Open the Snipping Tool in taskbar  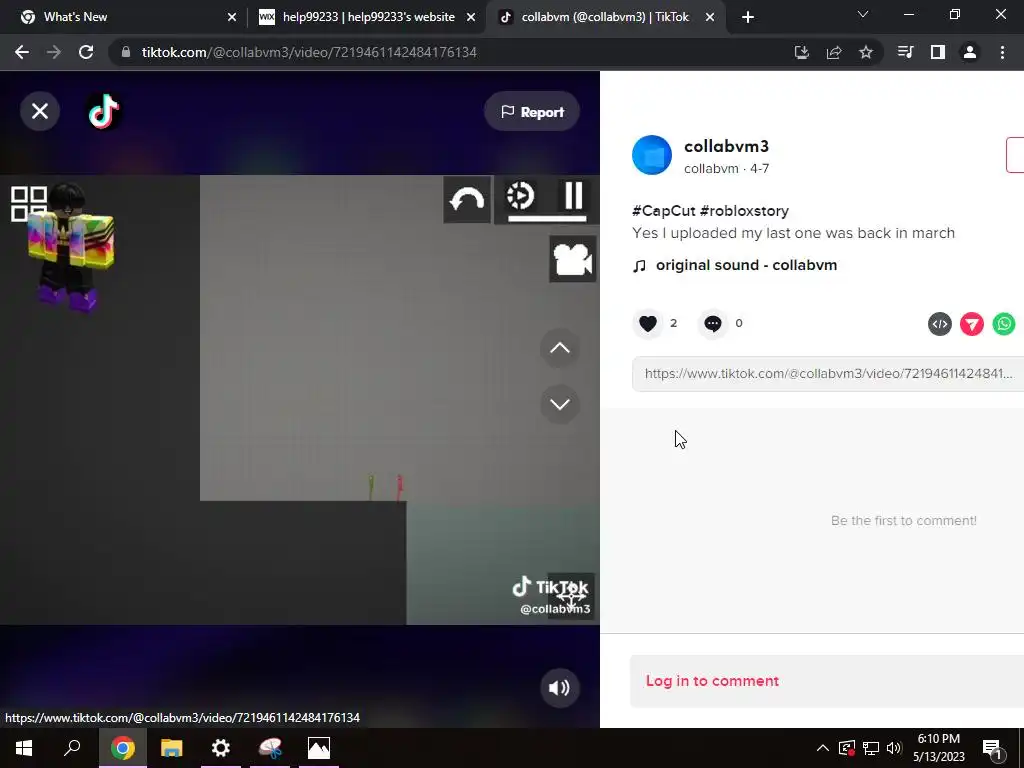coord(270,748)
